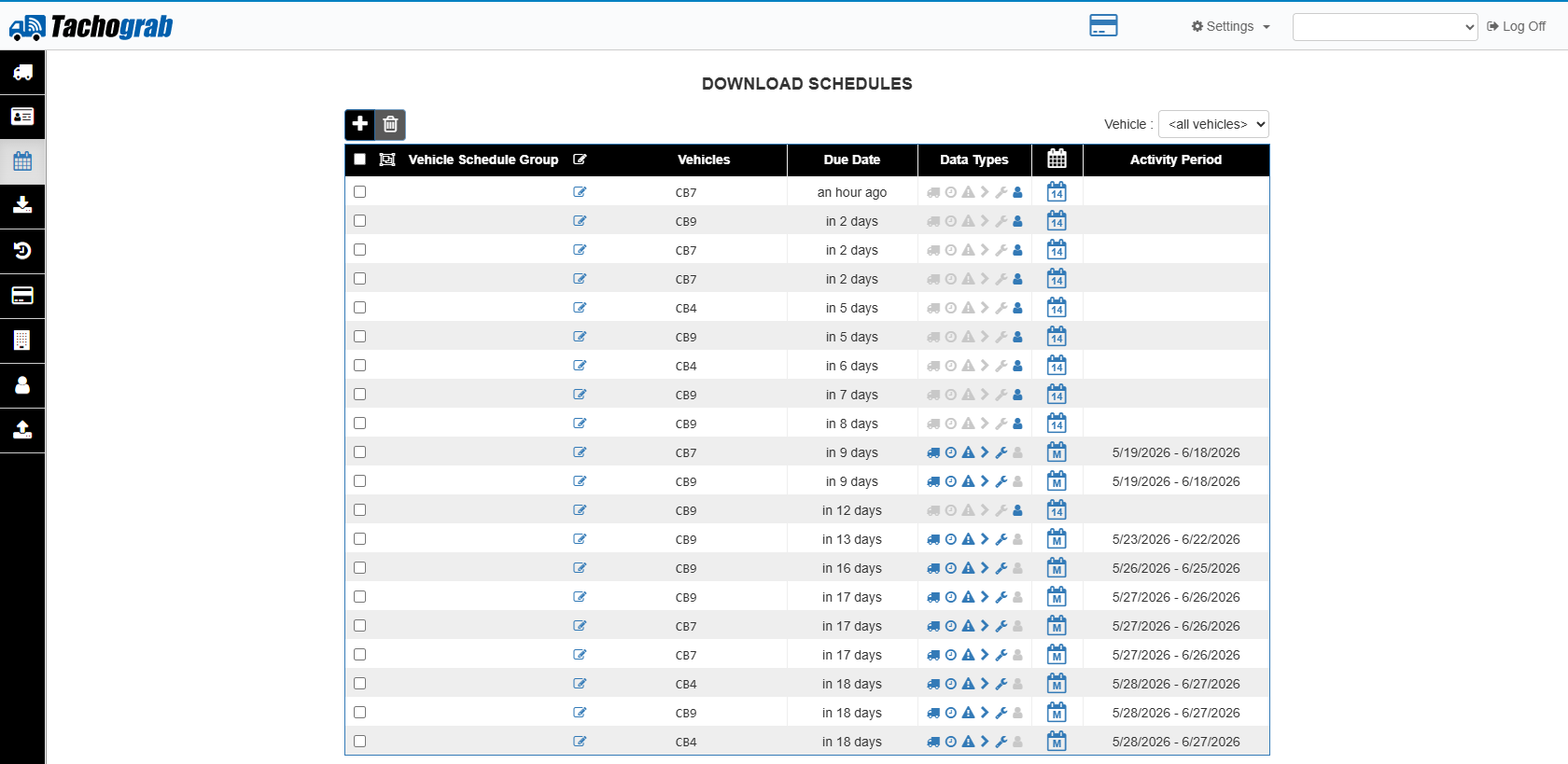
Task: Click the Vehicle Schedule Group column header
Action: pos(483,160)
